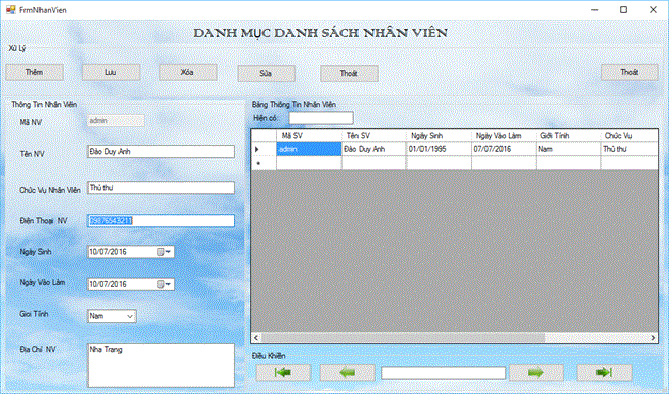Go to previous record with the left arrow

[x=347, y=373]
